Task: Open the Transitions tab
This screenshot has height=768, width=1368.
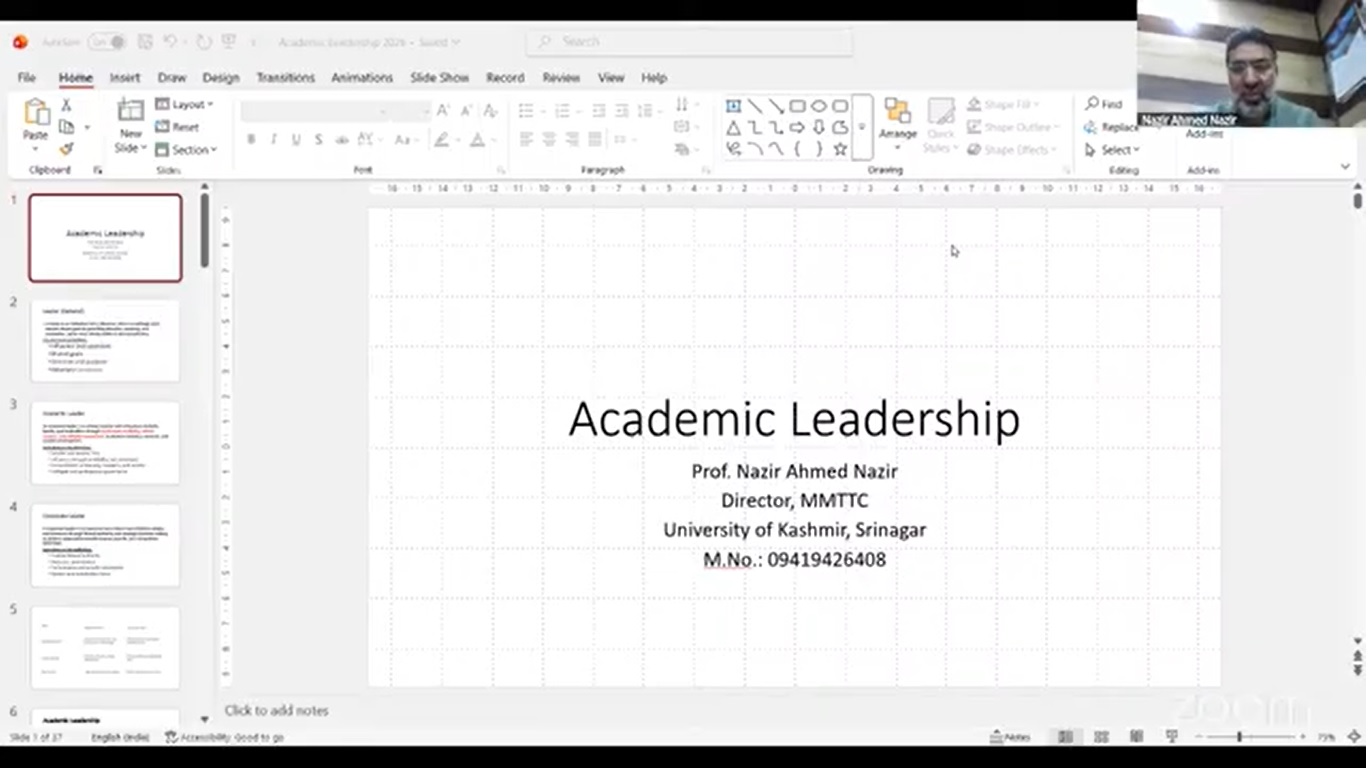Action: 285,78
